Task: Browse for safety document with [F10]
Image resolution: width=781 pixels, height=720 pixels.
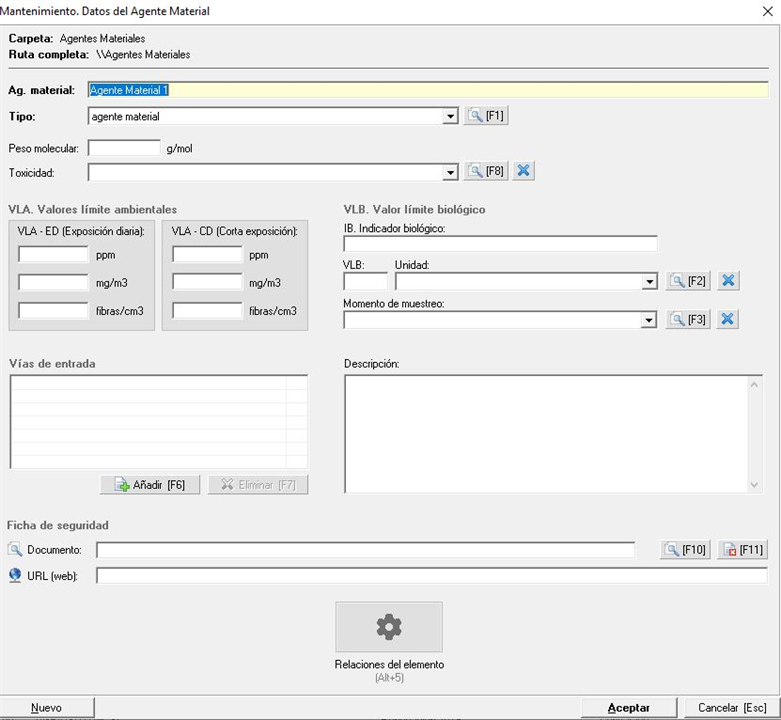Action: [685, 549]
